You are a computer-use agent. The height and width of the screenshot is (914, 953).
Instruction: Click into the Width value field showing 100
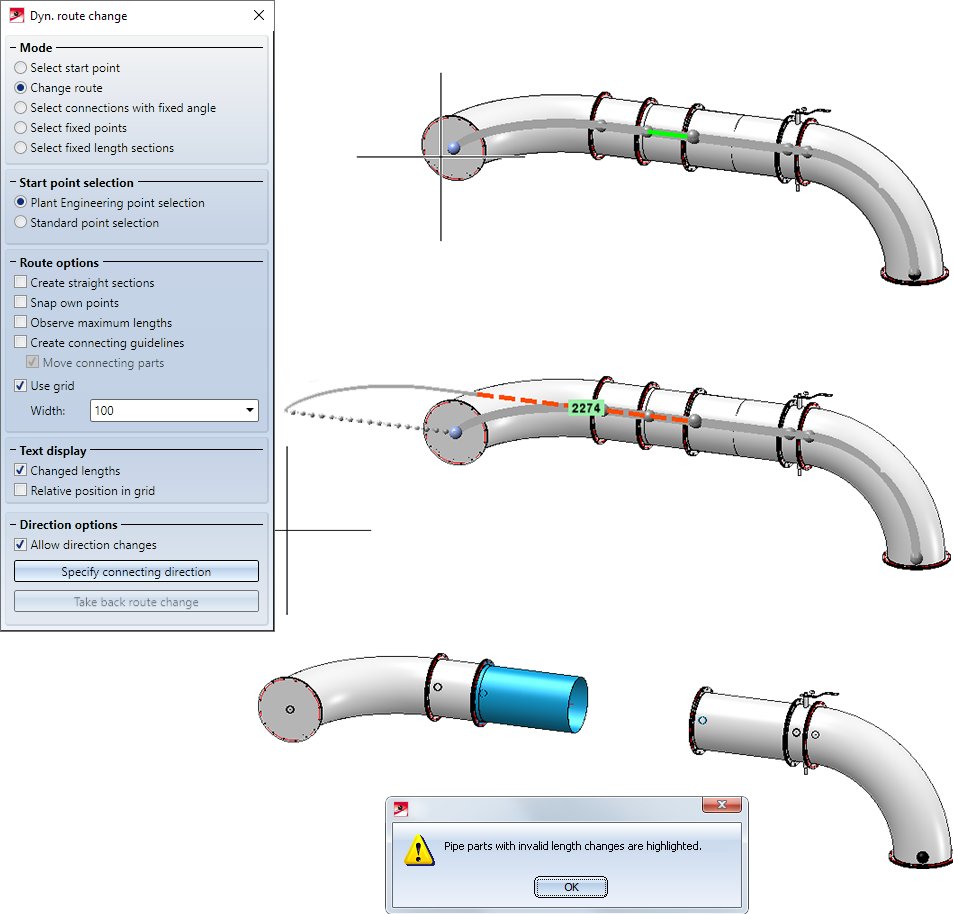[167, 410]
